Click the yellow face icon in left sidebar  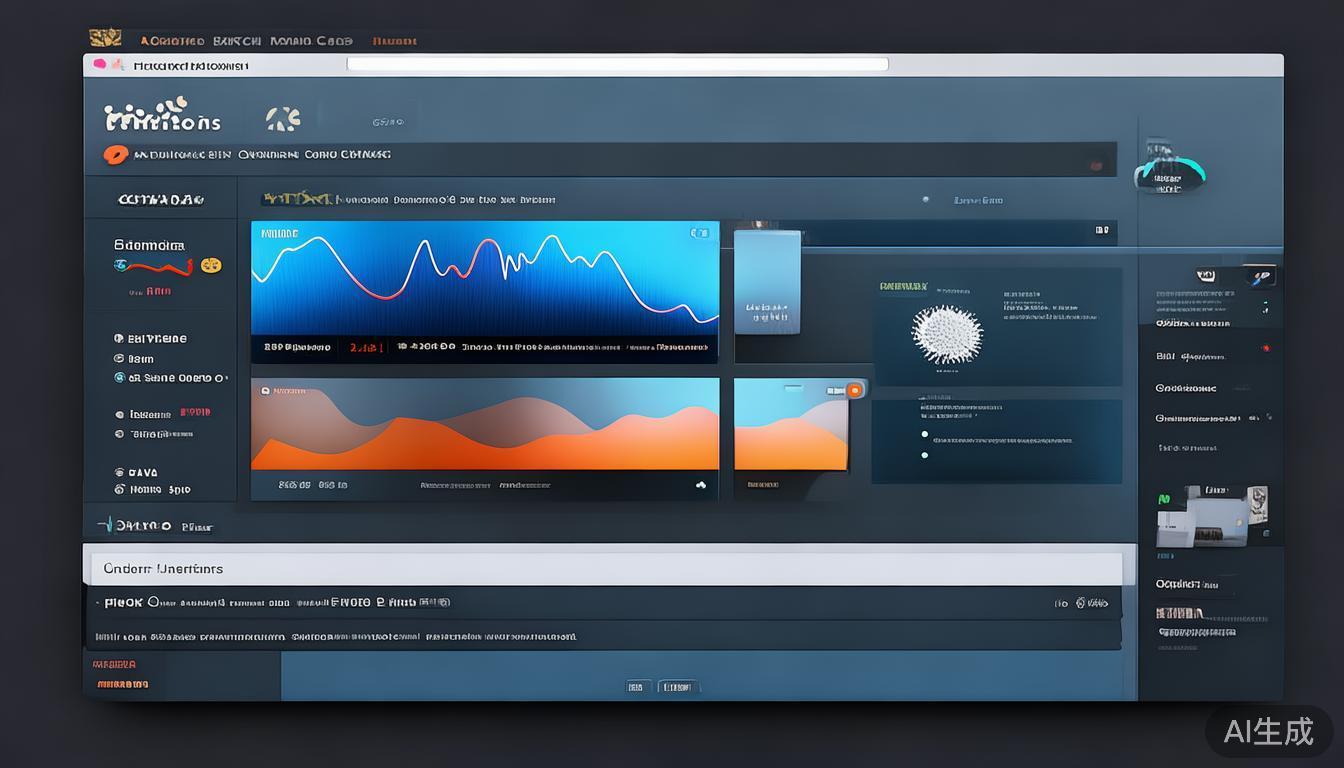(210, 266)
